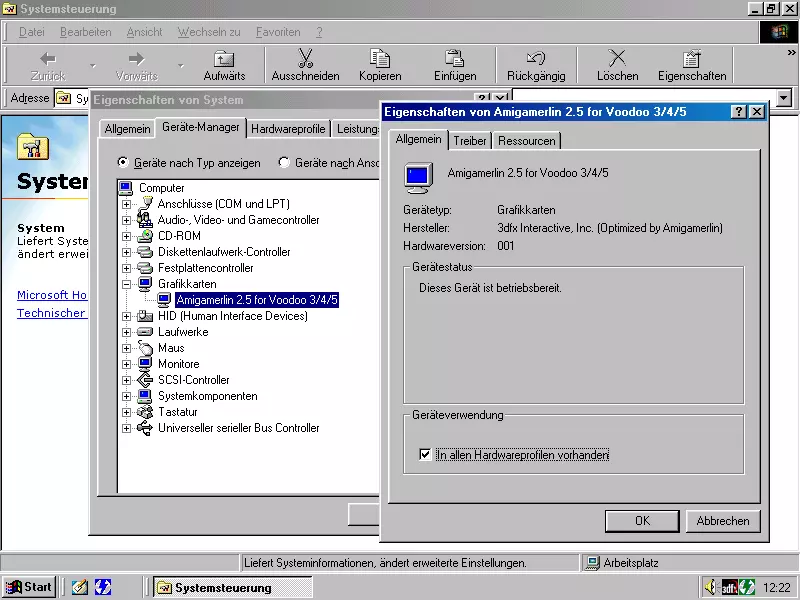Select 'Geräte nach Anschluss' radio button
Viewport: 800px width, 600px height.
coord(284,162)
